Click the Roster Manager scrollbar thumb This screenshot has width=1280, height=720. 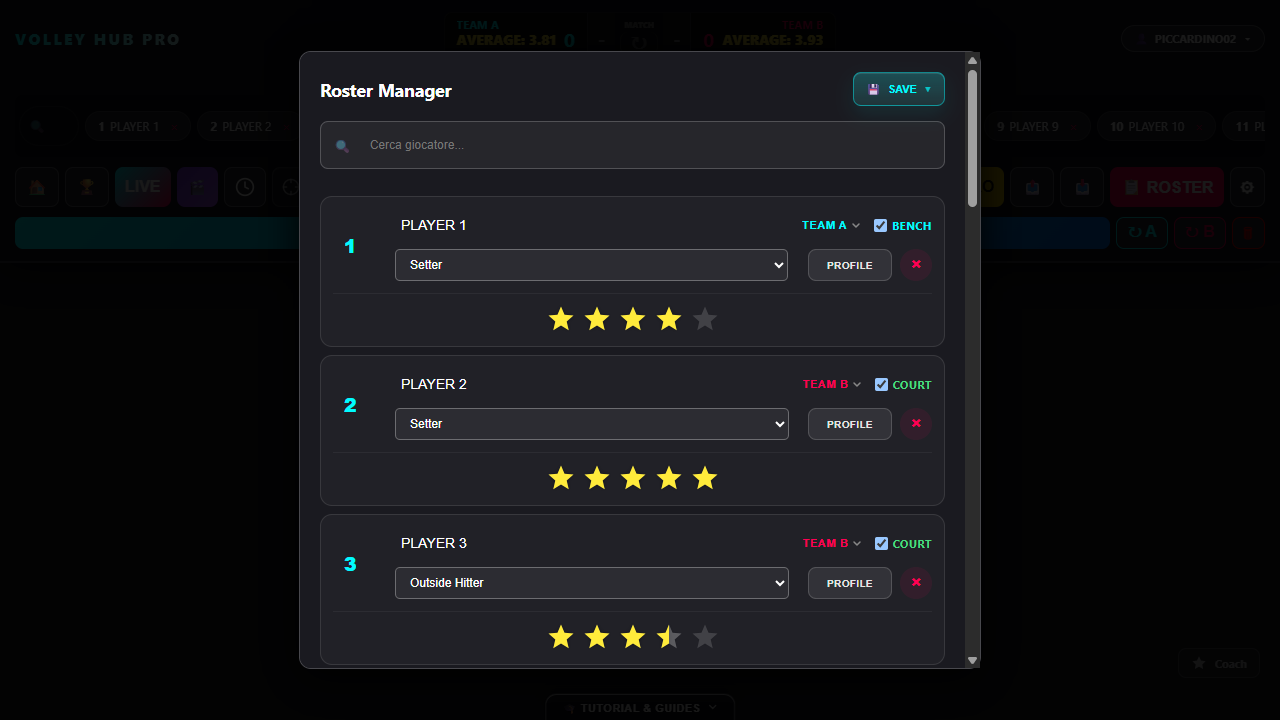(972, 138)
